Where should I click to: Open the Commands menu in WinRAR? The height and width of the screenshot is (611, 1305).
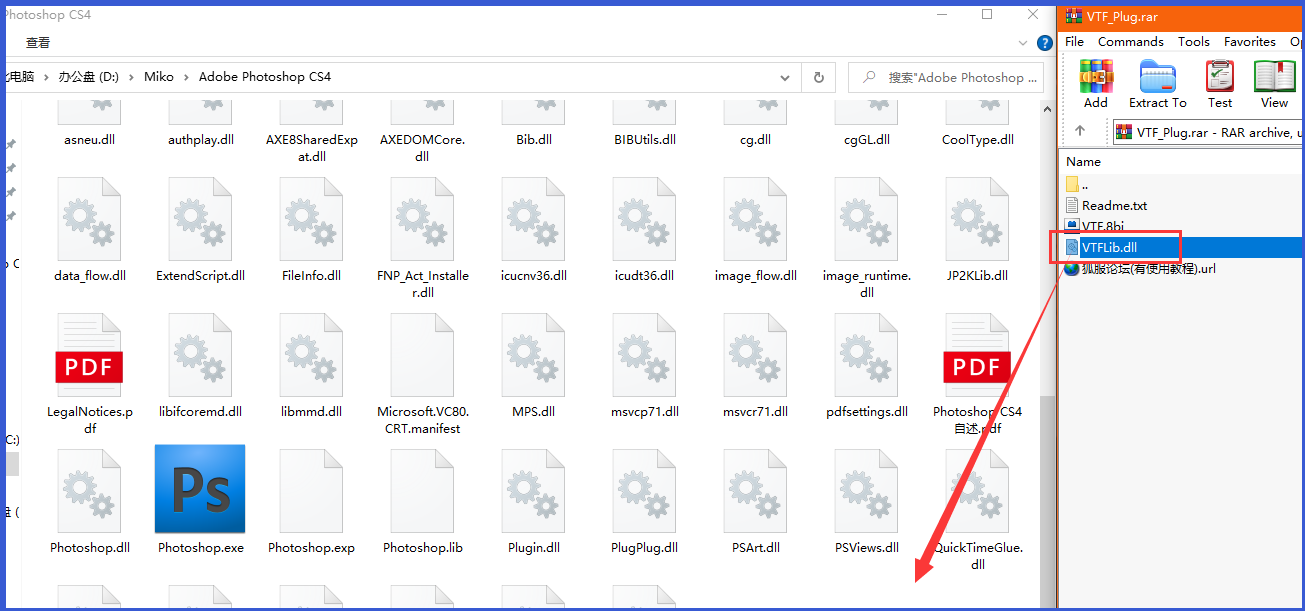(x=1130, y=42)
